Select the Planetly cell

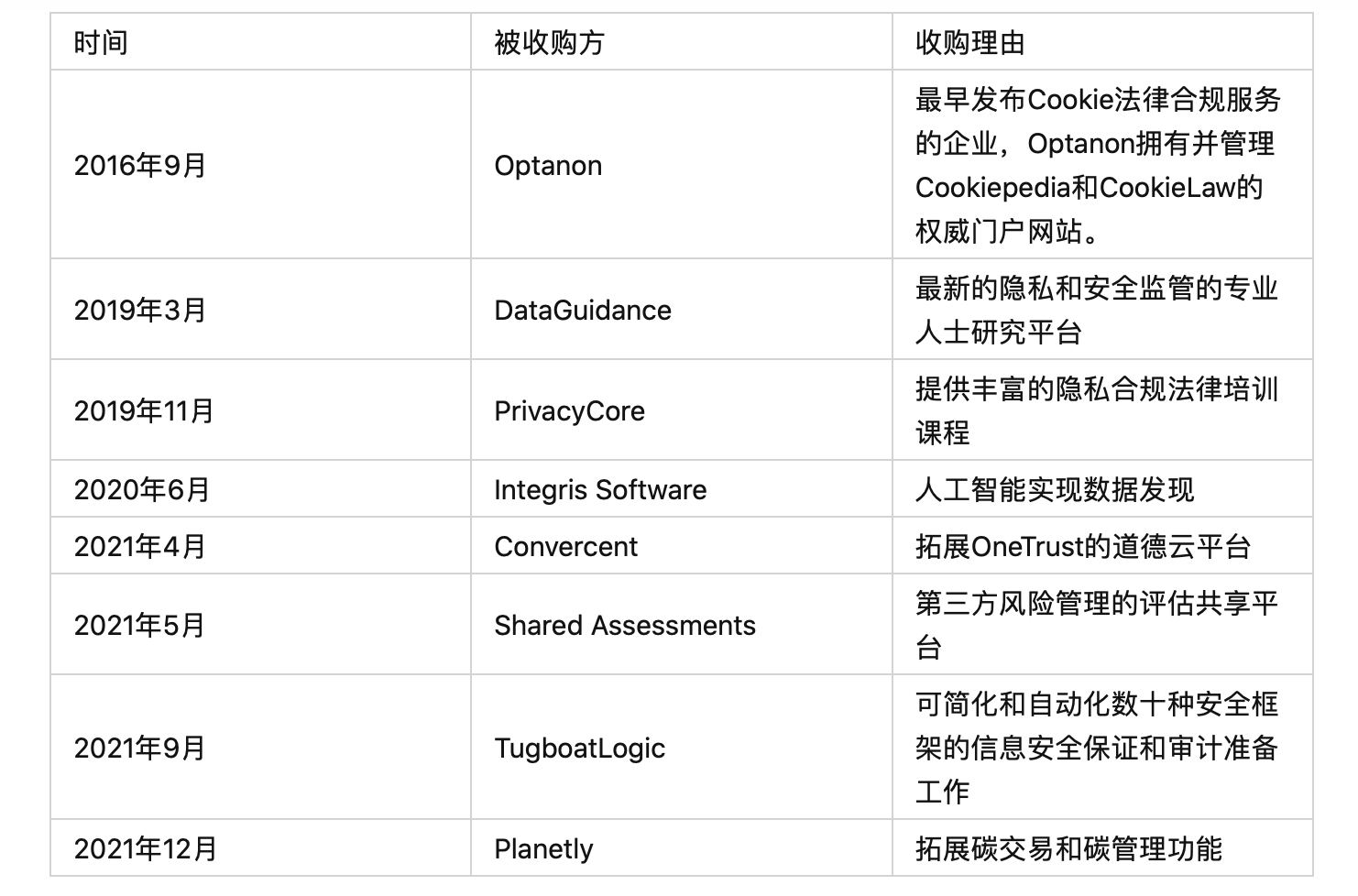(x=681, y=848)
